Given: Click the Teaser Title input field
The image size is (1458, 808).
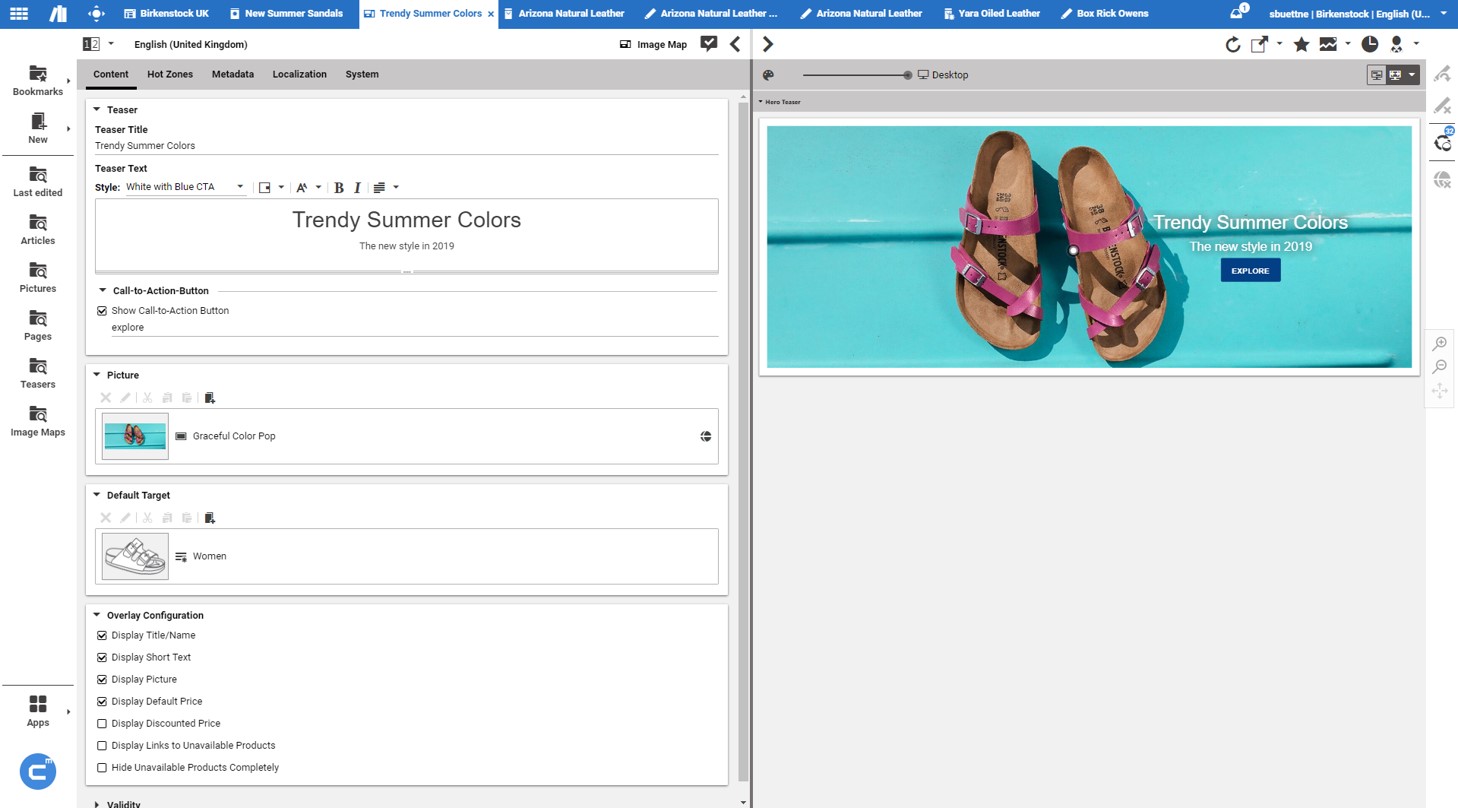Looking at the screenshot, I should click(407, 146).
